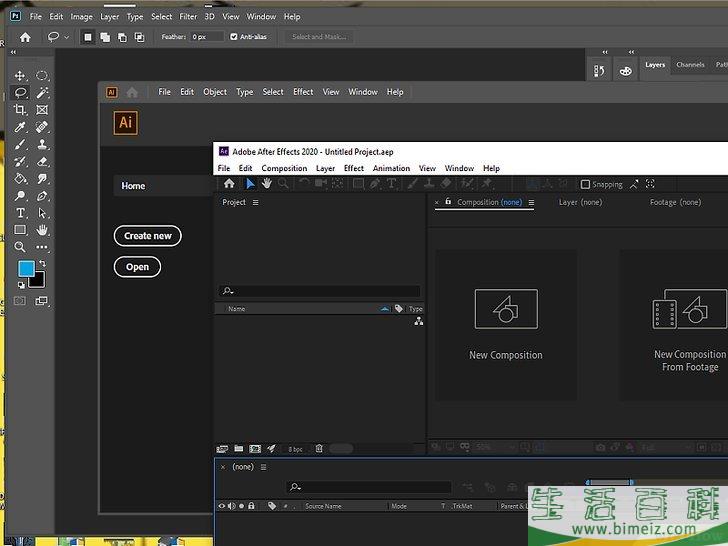Choose Add to selection mode in Photoshop
The height and width of the screenshot is (546, 728).
[x=105, y=37]
